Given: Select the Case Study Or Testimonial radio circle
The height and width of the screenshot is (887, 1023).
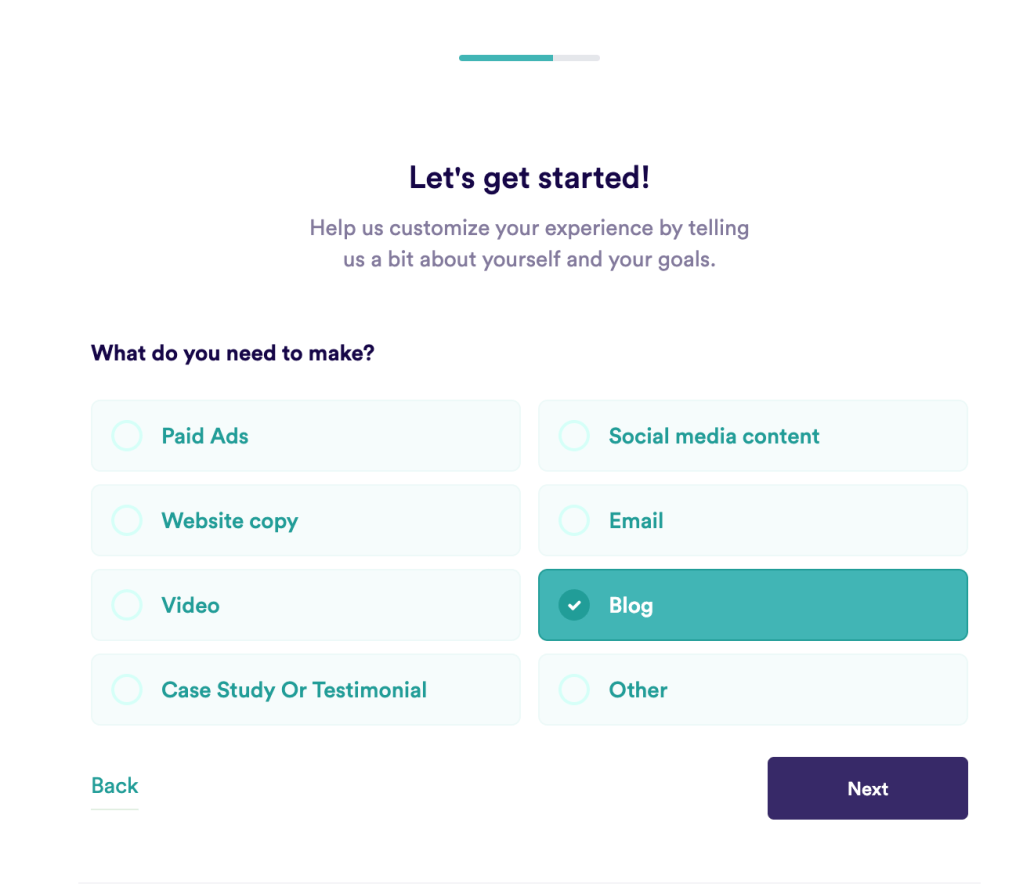Looking at the screenshot, I should 127,690.
